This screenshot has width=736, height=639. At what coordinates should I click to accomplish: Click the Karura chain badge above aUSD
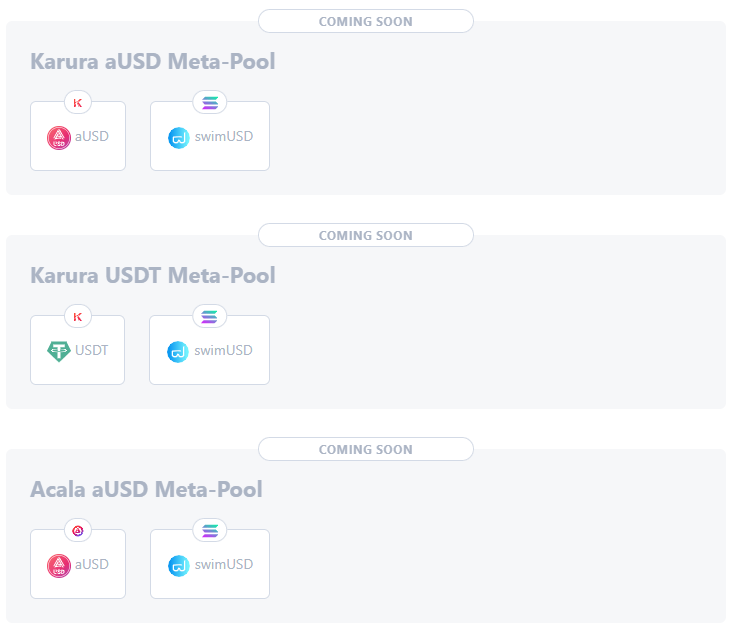tap(78, 102)
